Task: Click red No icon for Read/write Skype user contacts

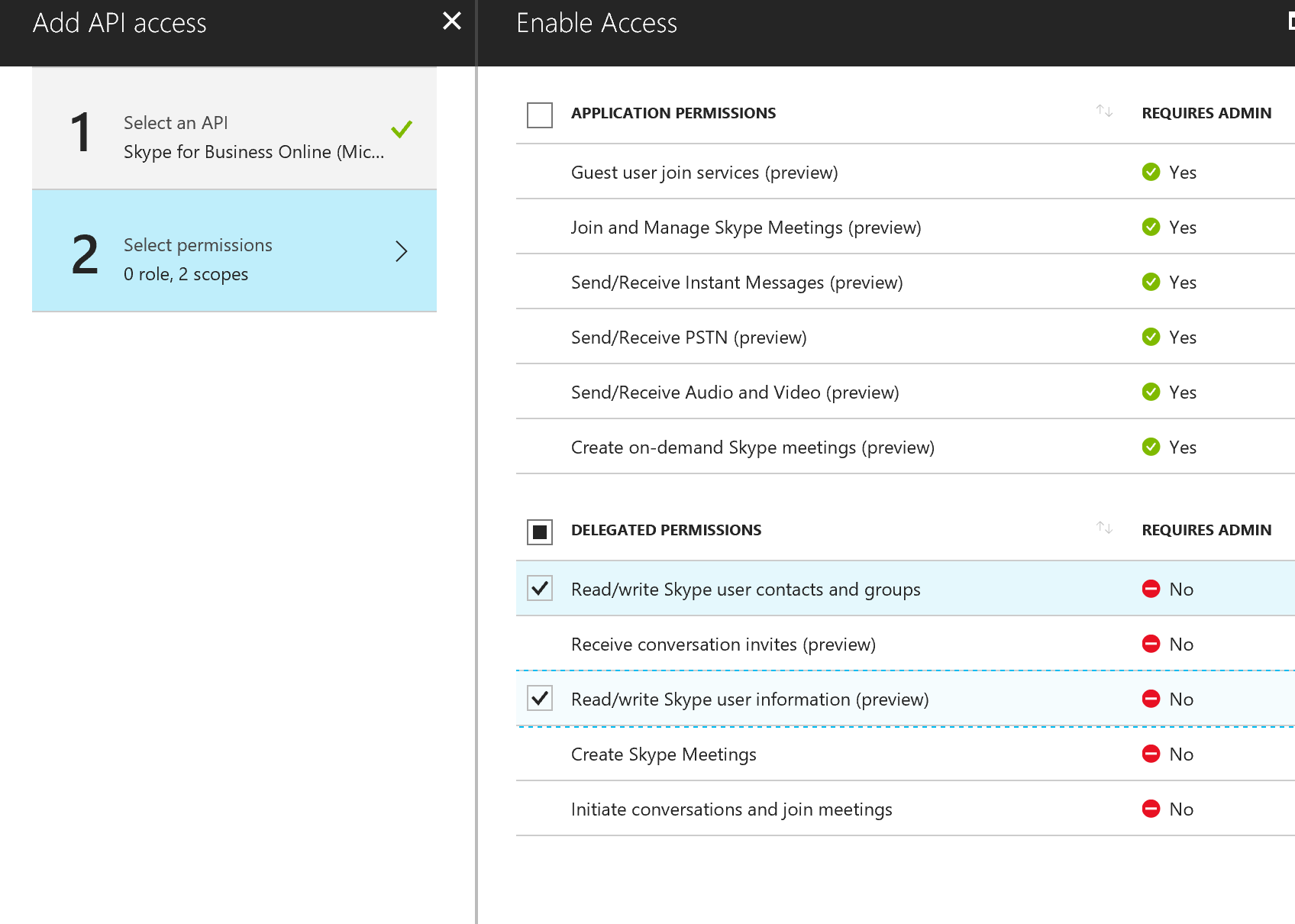Action: (1151, 589)
